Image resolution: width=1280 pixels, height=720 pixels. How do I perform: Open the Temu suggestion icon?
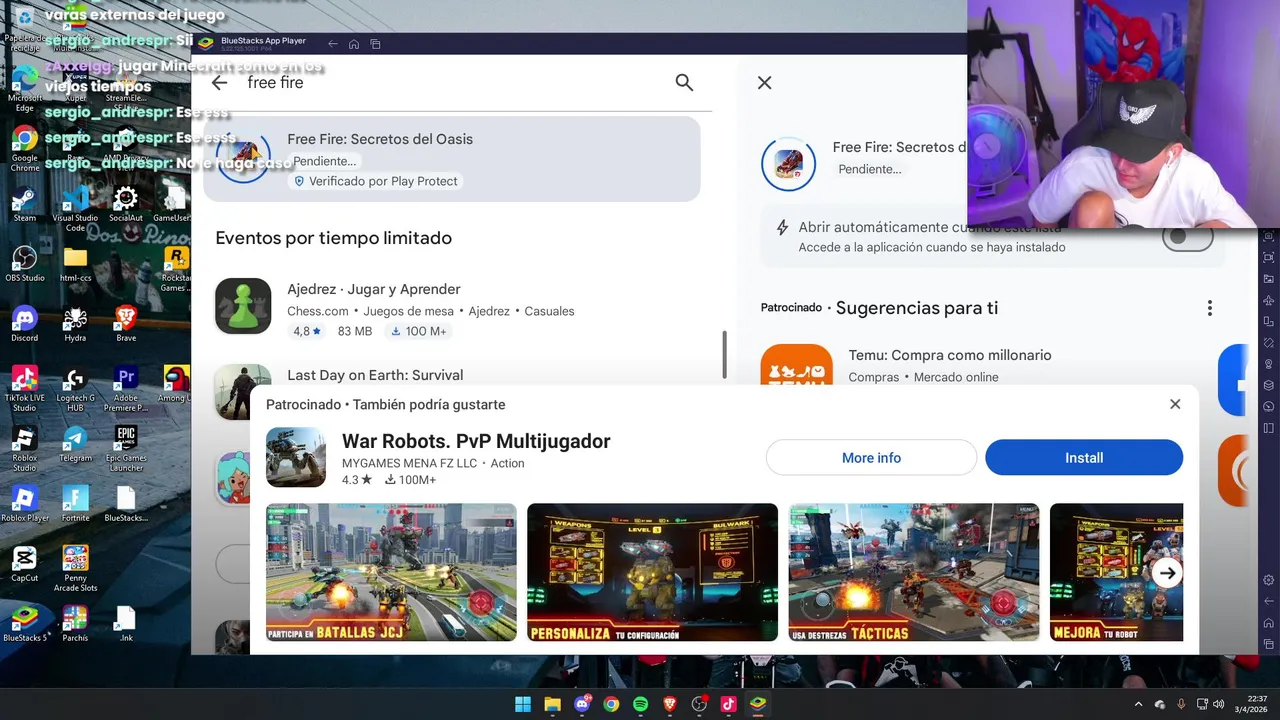[797, 365]
